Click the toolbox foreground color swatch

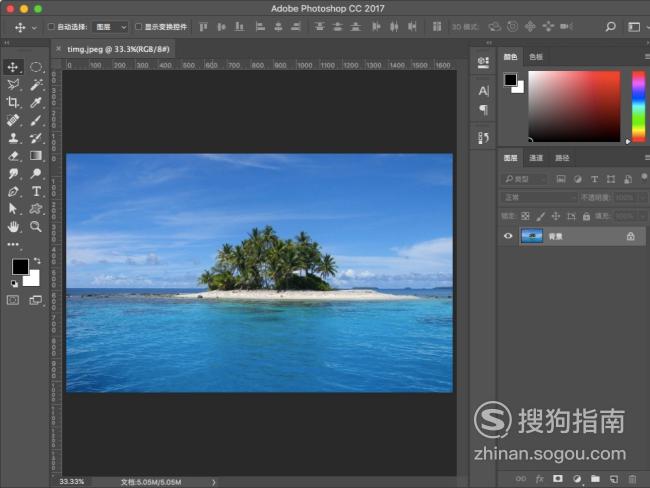[x=20, y=267]
